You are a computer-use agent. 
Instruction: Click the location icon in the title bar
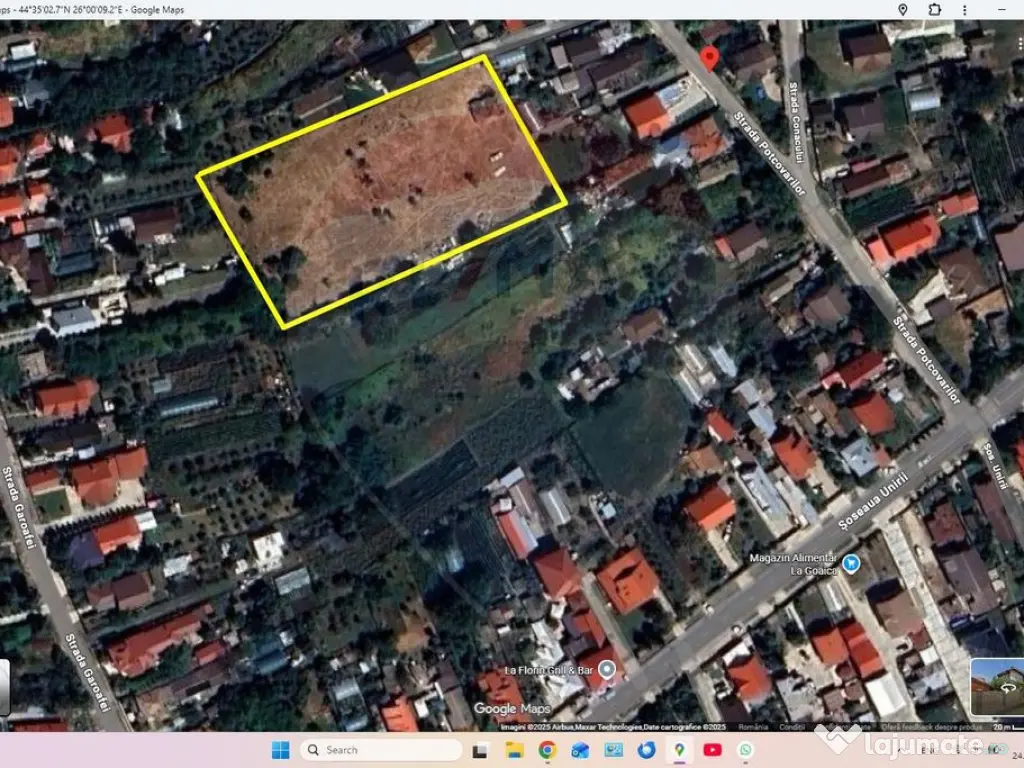coord(902,9)
